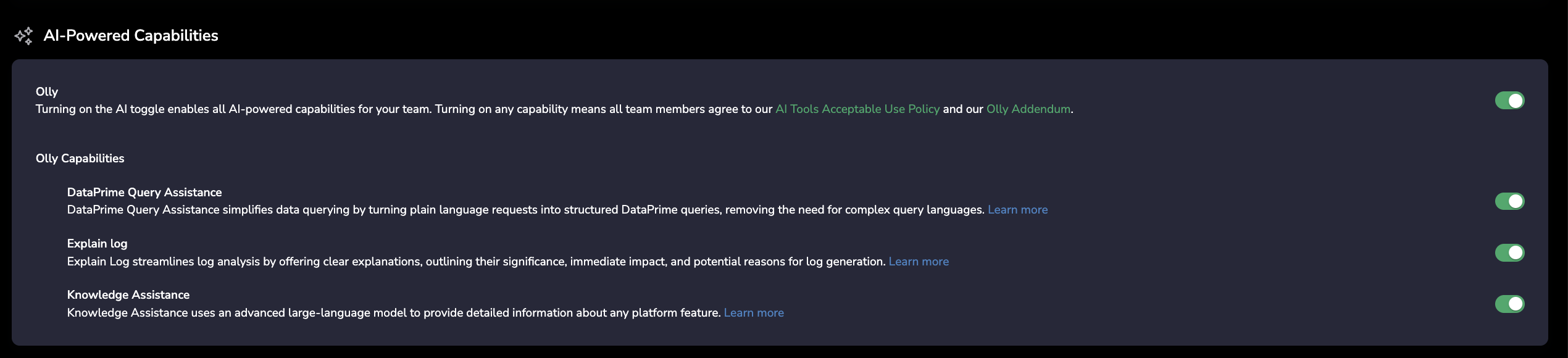Click Learn more for Explain log
This screenshot has height=358, width=1568.
click(x=918, y=262)
